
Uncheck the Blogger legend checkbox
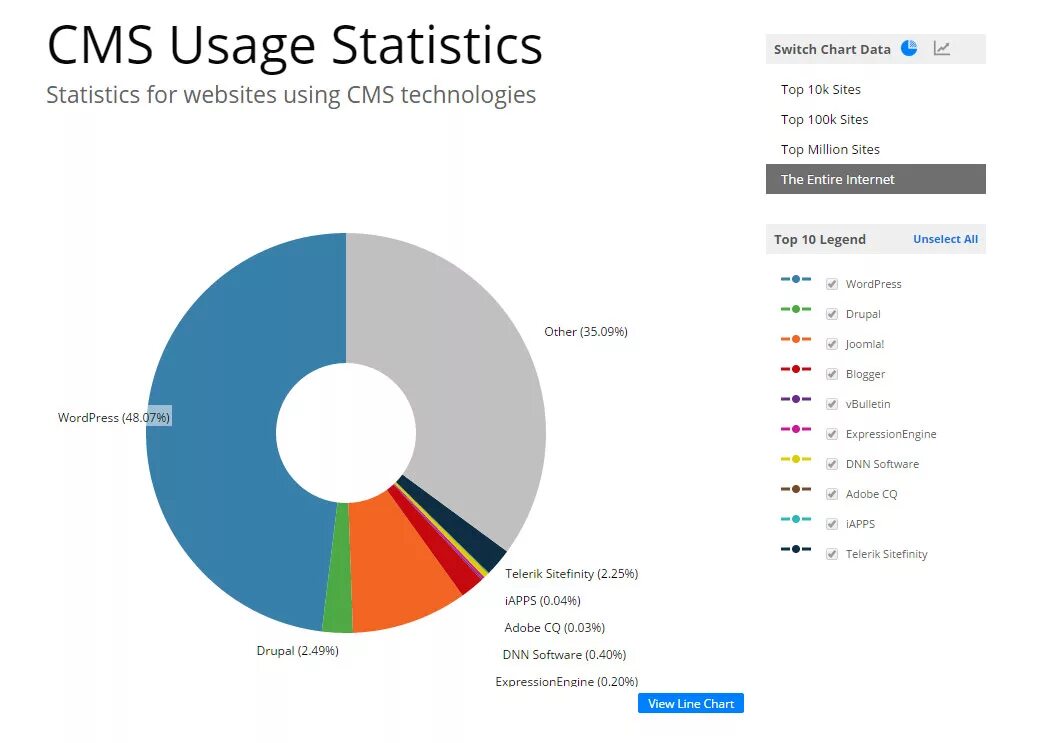tap(831, 374)
